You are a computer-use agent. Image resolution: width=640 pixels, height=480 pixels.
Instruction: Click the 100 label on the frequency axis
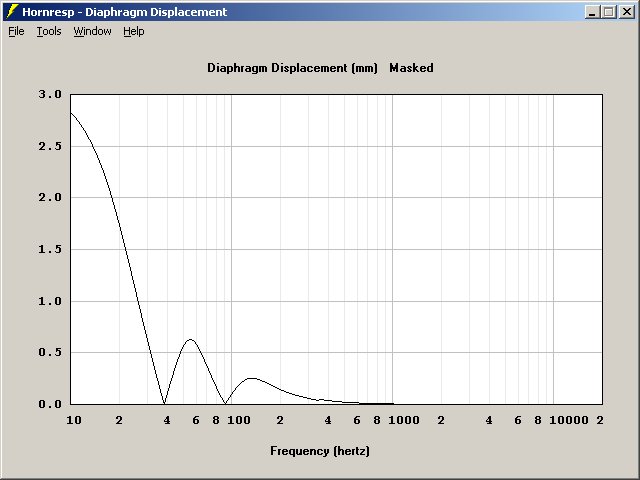[x=239, y=420]
